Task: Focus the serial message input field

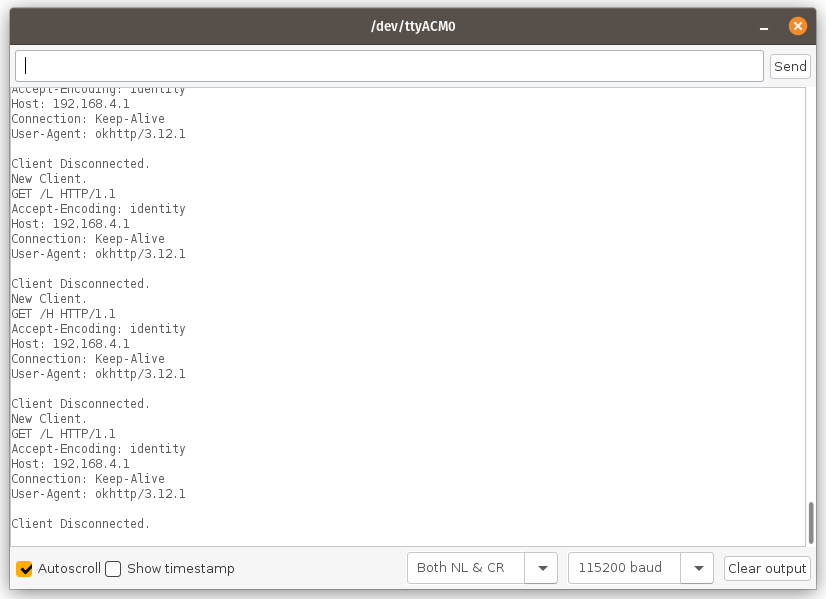Action: 390,66
